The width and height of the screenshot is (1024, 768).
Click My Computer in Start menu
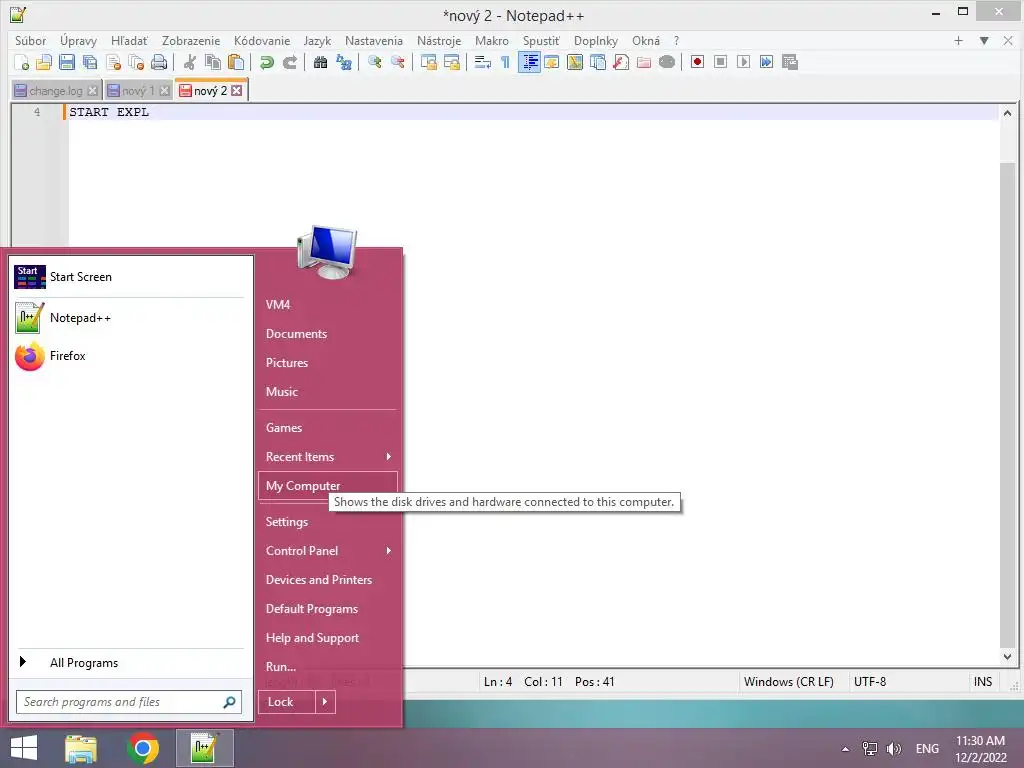point(328,486)
